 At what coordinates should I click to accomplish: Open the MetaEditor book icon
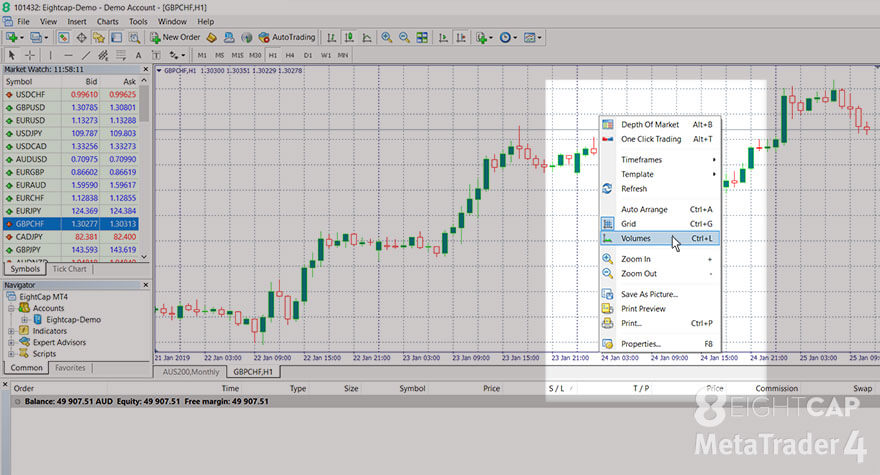(x=212, y=38)
